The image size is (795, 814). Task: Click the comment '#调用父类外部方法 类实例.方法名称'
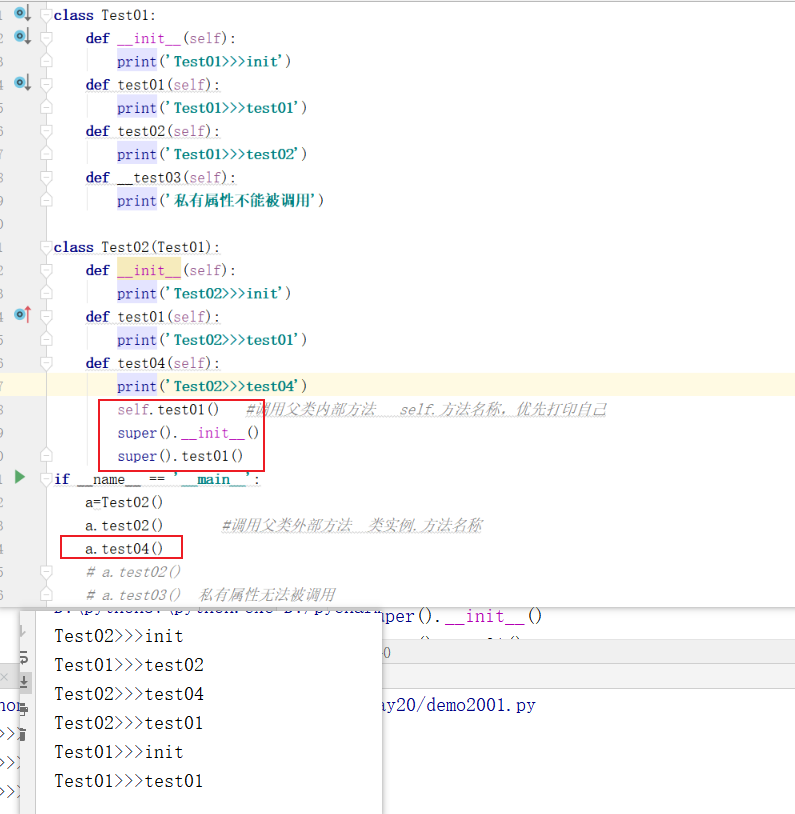tap(352, 525)
